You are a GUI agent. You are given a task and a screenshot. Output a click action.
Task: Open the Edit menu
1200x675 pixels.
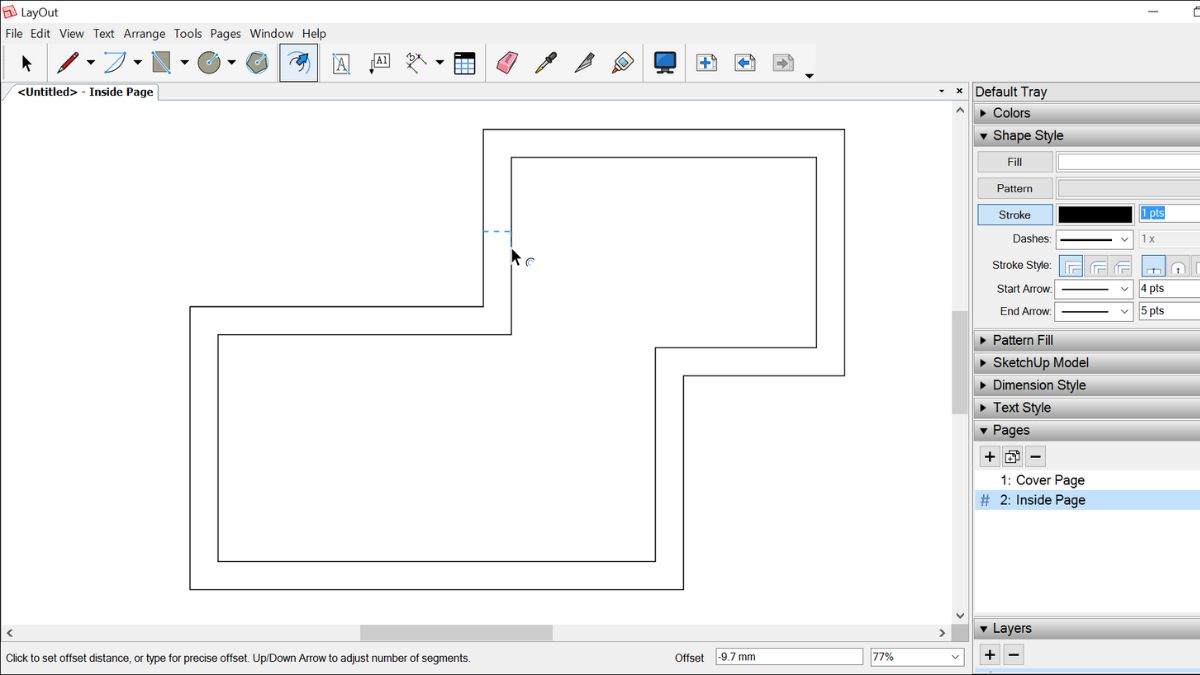tap(40, 33)
